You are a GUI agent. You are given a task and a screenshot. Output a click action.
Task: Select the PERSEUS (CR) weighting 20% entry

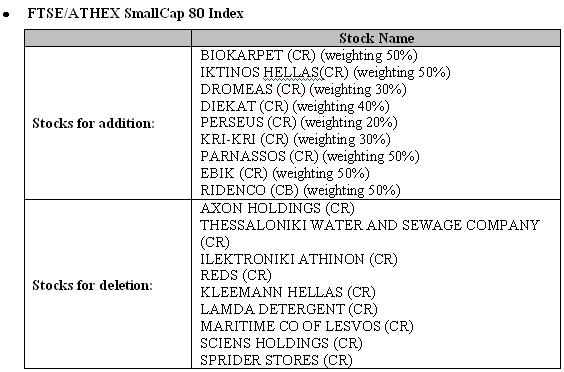tap(299, 122)
